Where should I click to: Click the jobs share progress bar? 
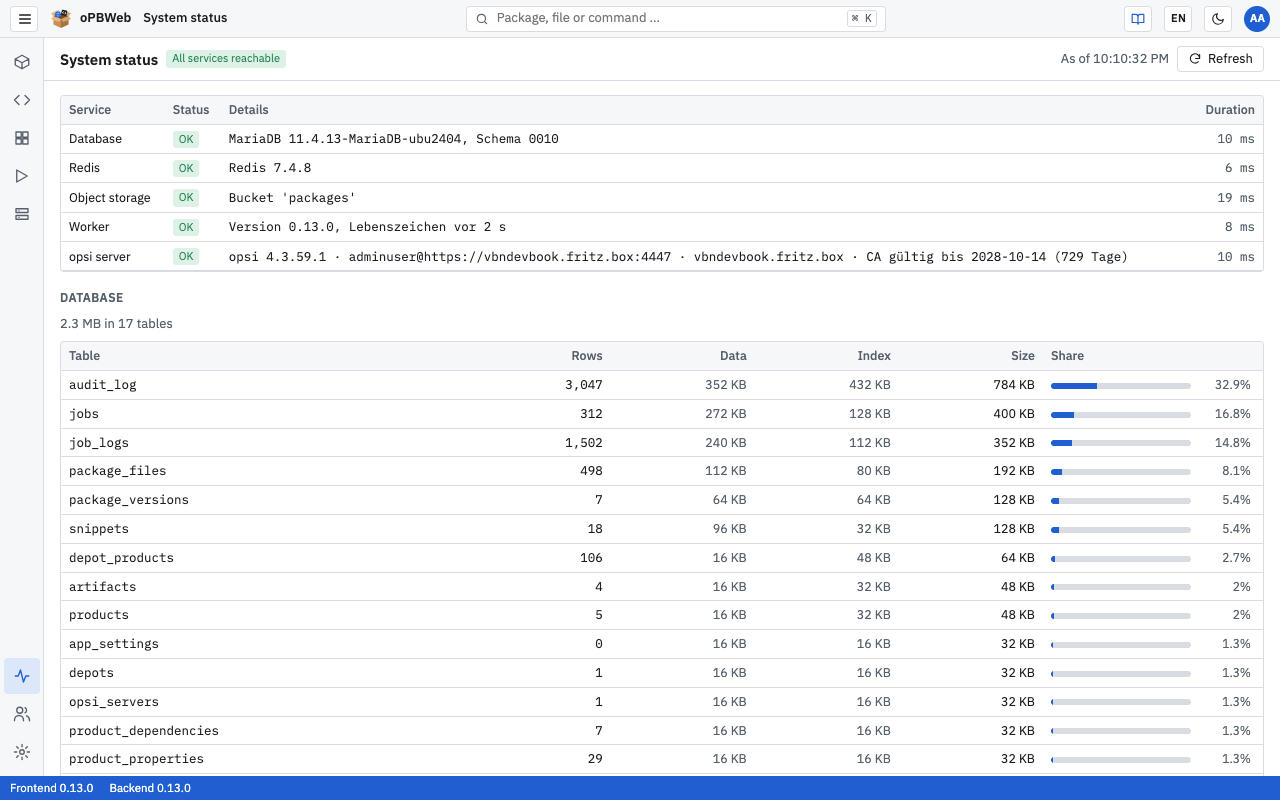click(x=1121, y=414)
